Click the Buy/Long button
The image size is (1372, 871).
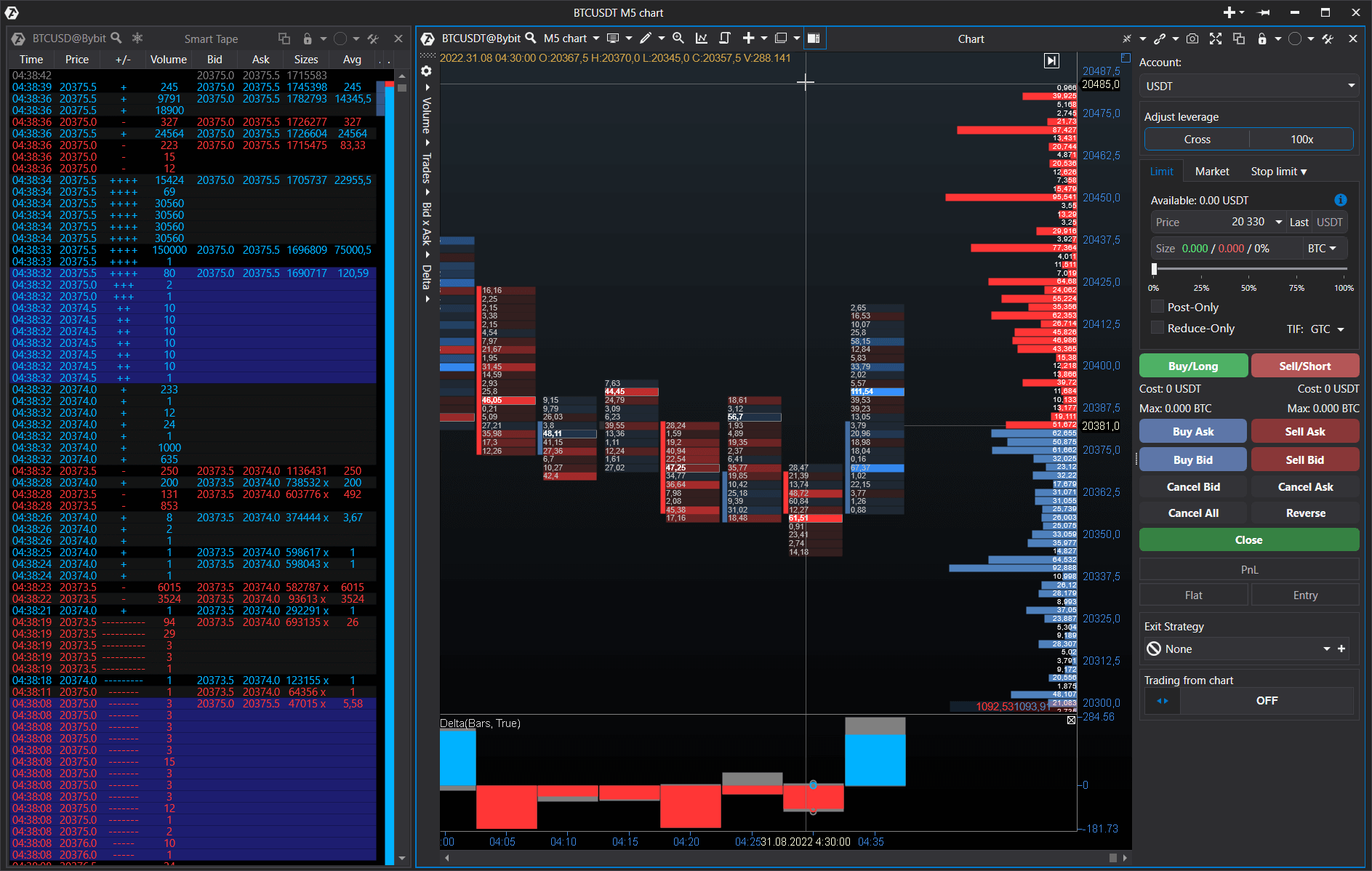[x=1192, y=365]
